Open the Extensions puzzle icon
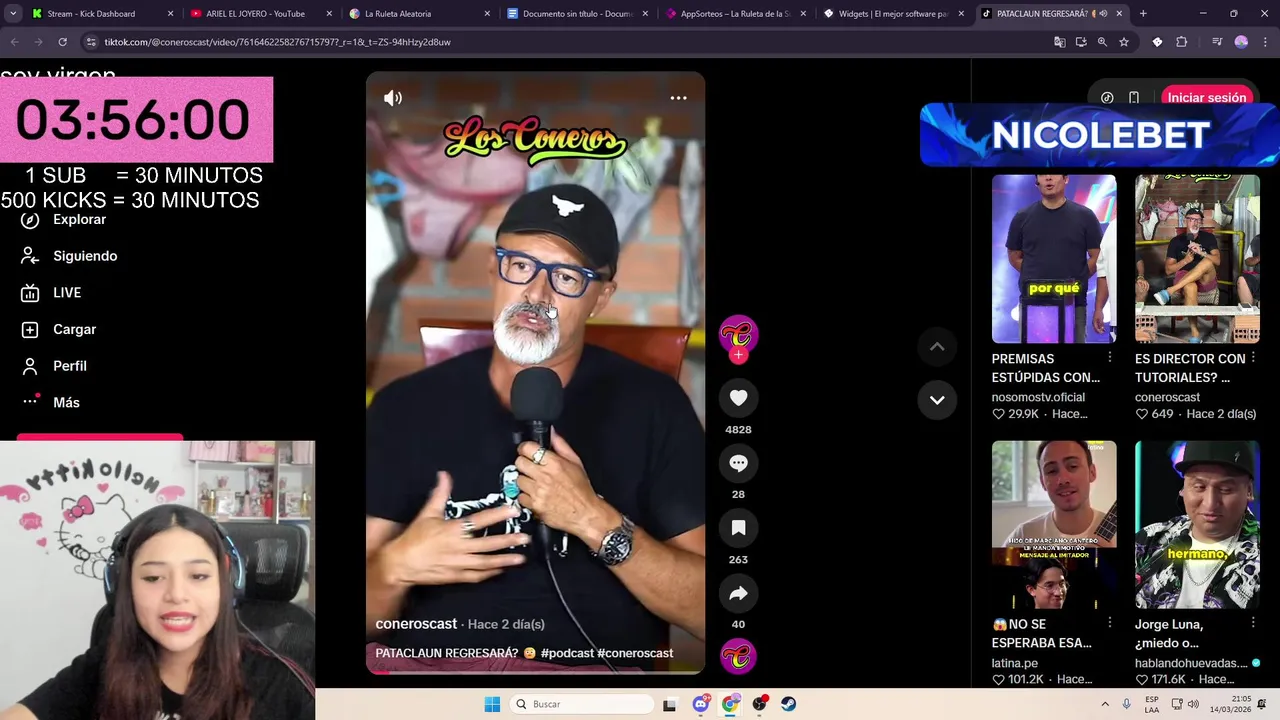The width and height of the screenshot is (1280, 720). (1182, 42)
